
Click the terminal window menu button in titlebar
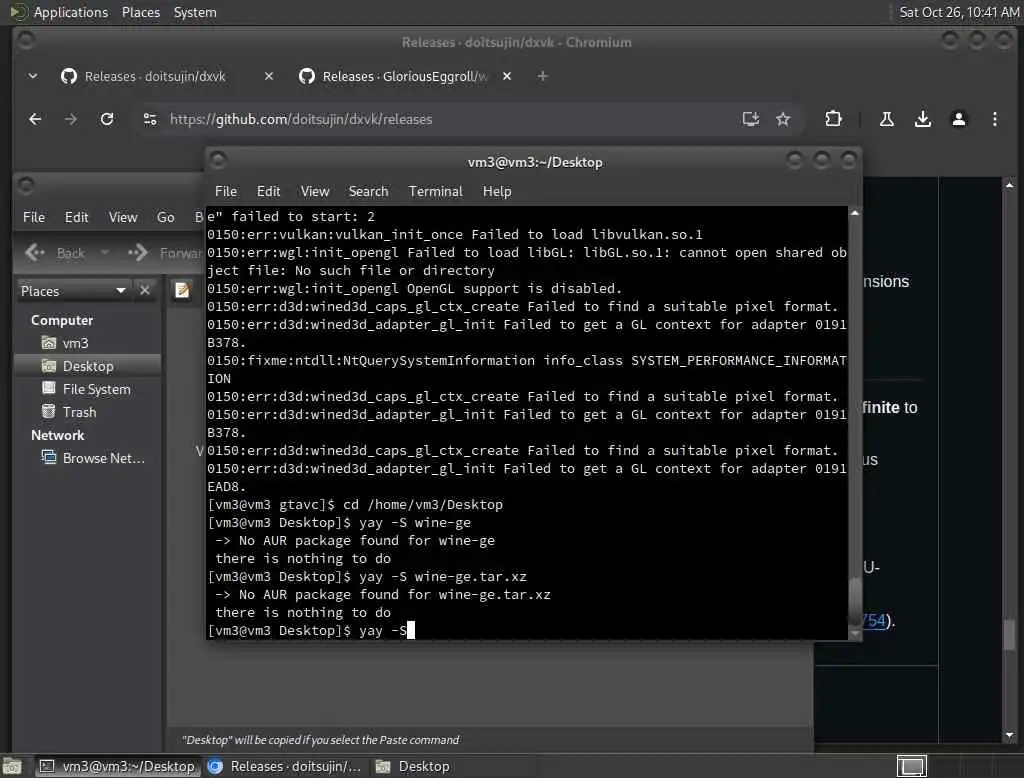(x=219, y=160)
